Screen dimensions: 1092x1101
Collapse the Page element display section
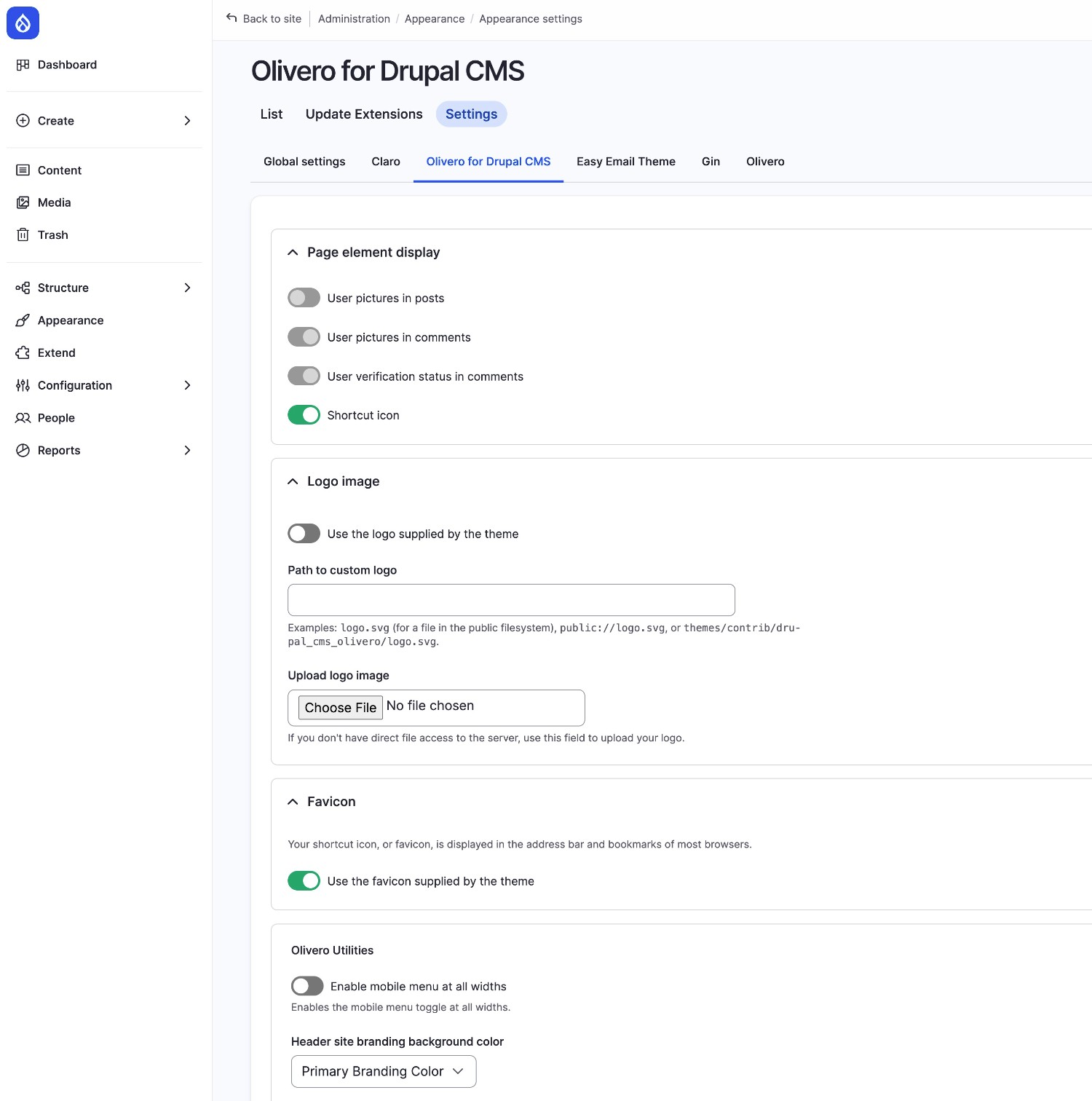click(293, 253)
